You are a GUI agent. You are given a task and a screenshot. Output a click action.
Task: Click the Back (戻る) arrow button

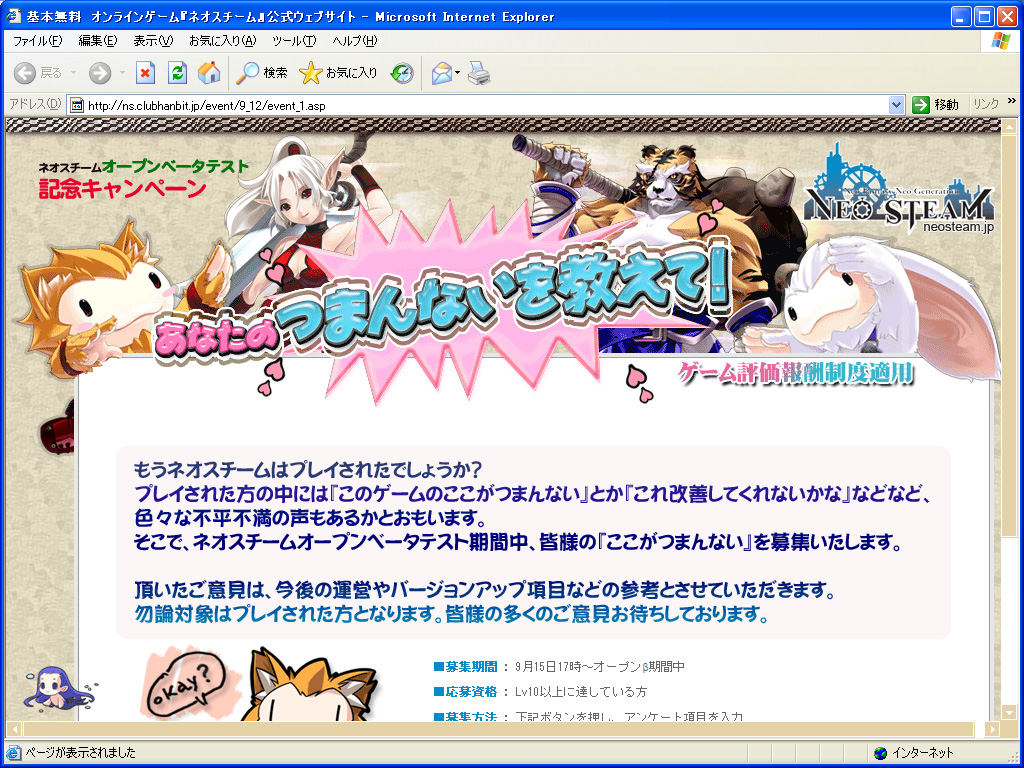point(38,72)
